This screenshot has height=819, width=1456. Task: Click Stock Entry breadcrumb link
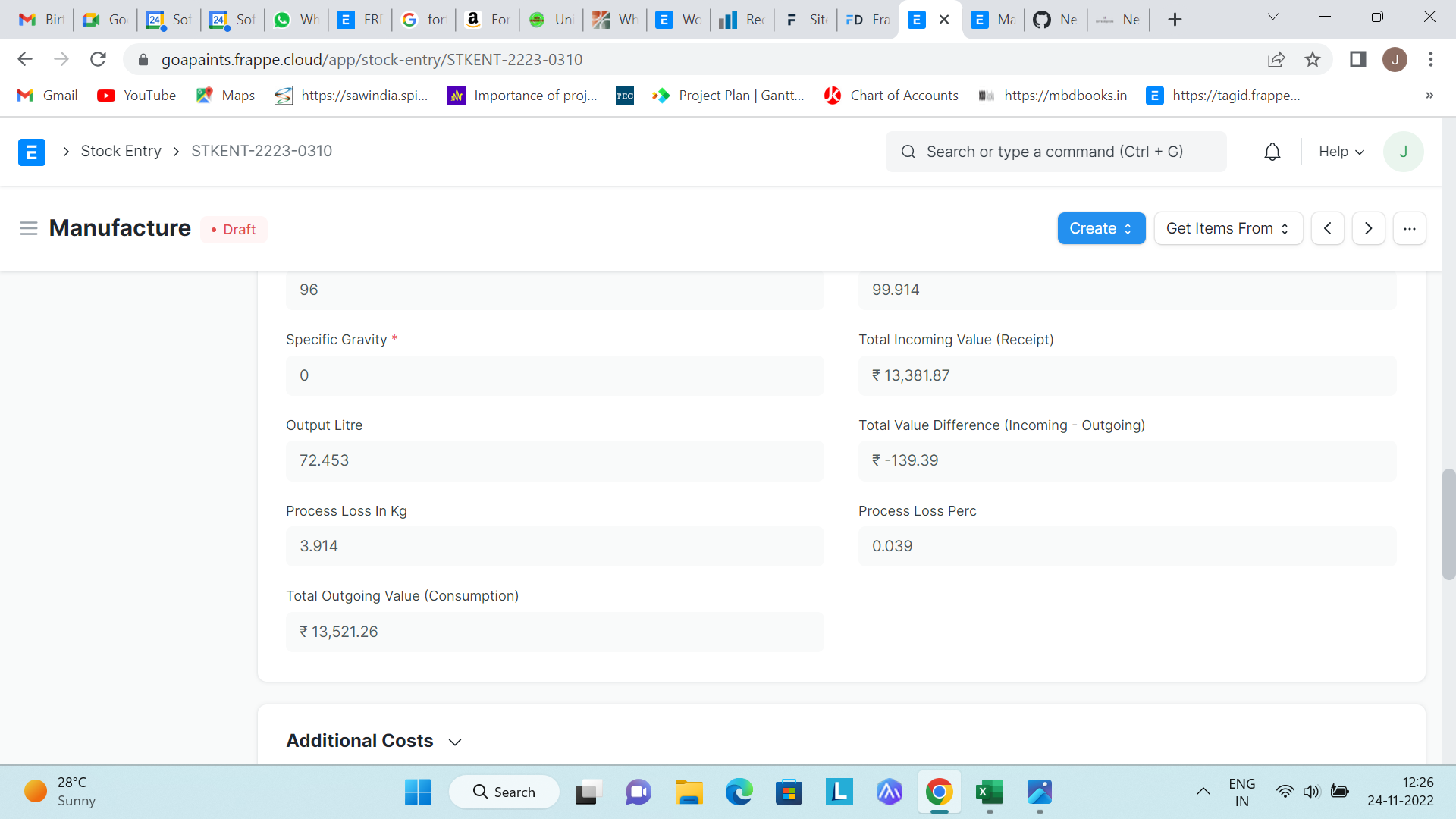pyautogui.click(x=121, y=151)
